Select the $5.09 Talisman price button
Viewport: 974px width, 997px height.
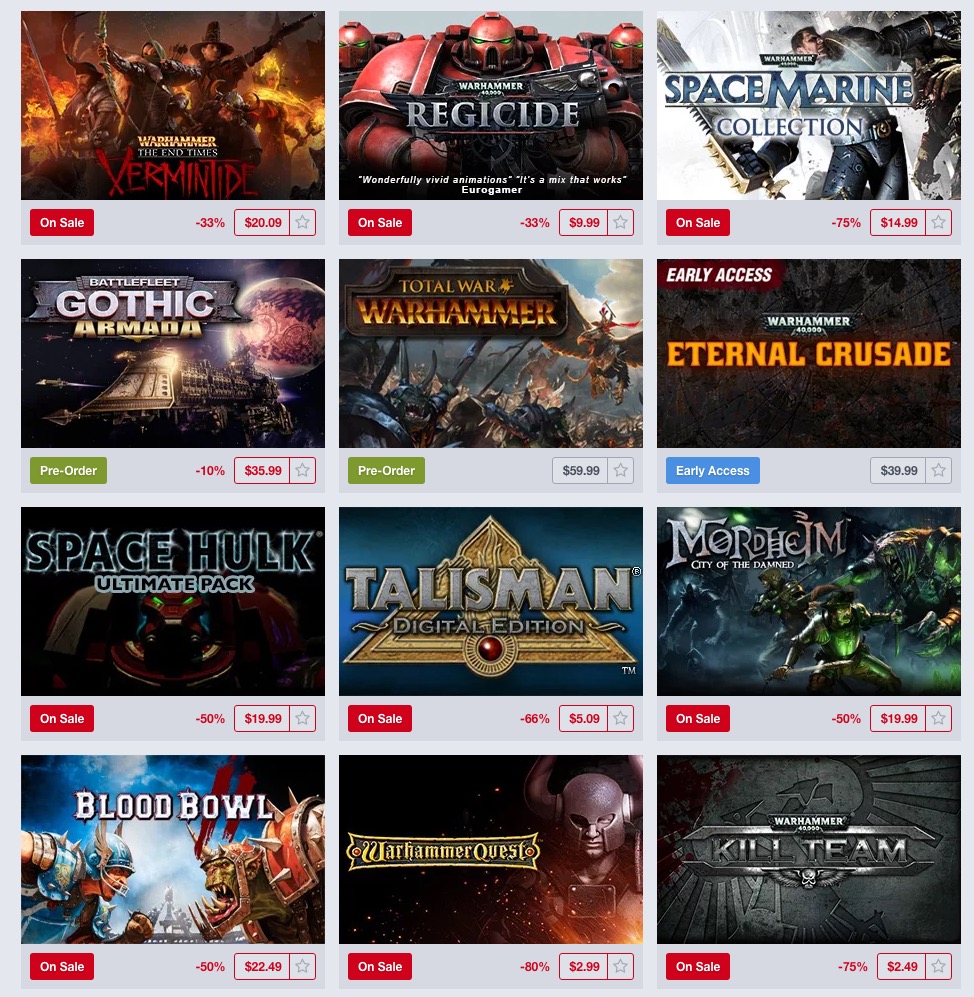tap(584, 719)
